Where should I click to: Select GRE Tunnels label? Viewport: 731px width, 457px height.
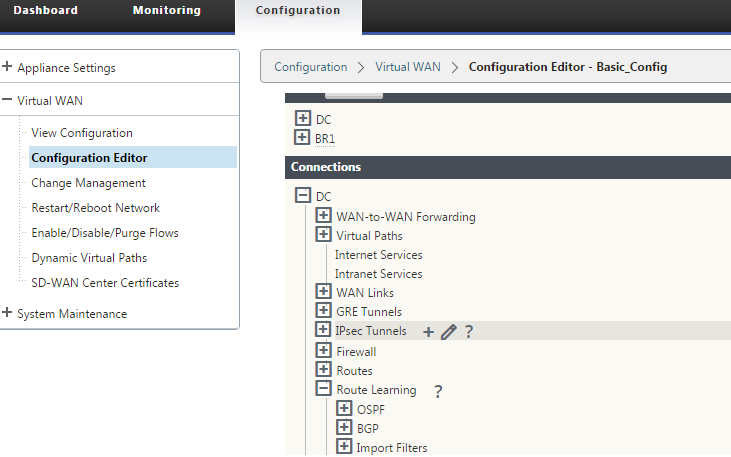[x=369, y=312]
